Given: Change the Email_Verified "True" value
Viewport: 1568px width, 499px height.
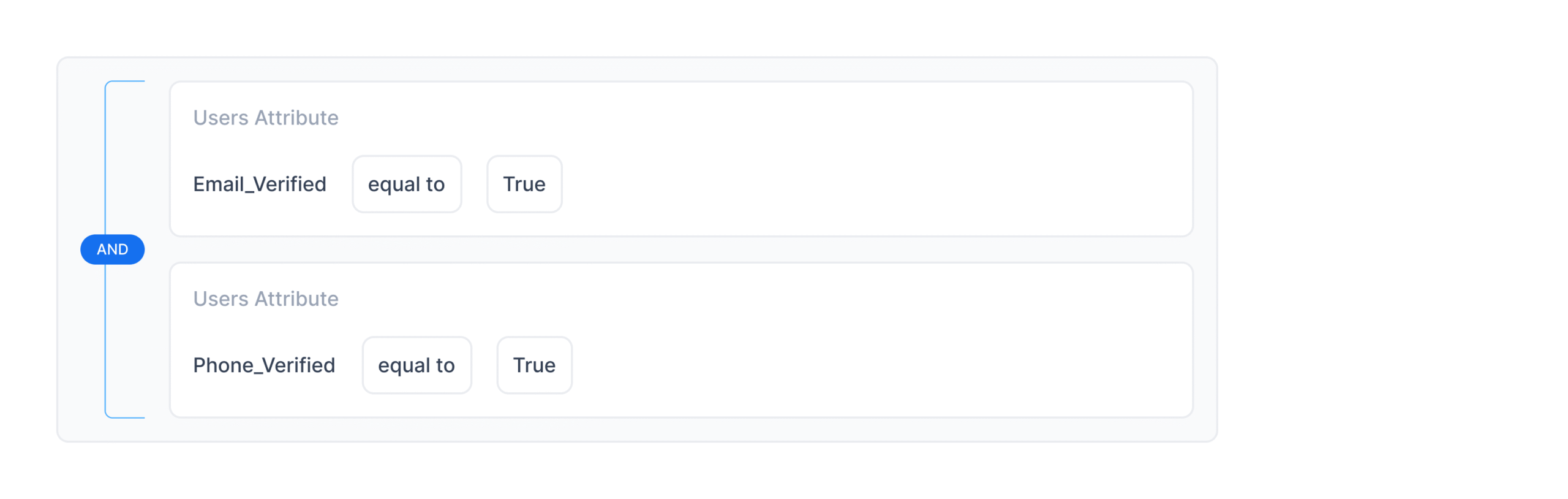Looking at the screenshot, I should tap(524, 184).
